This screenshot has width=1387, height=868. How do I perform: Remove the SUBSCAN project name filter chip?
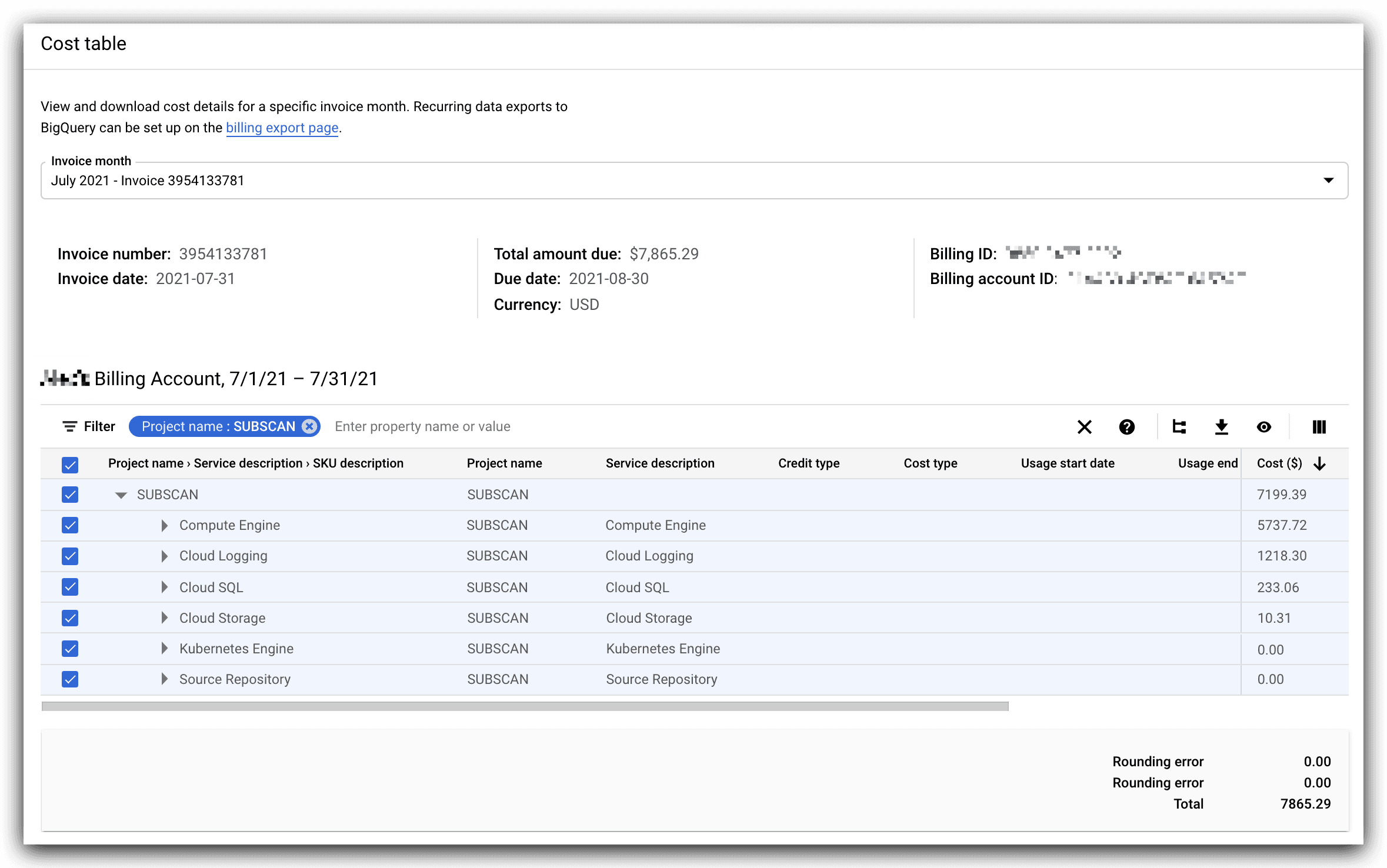(309, 426)
